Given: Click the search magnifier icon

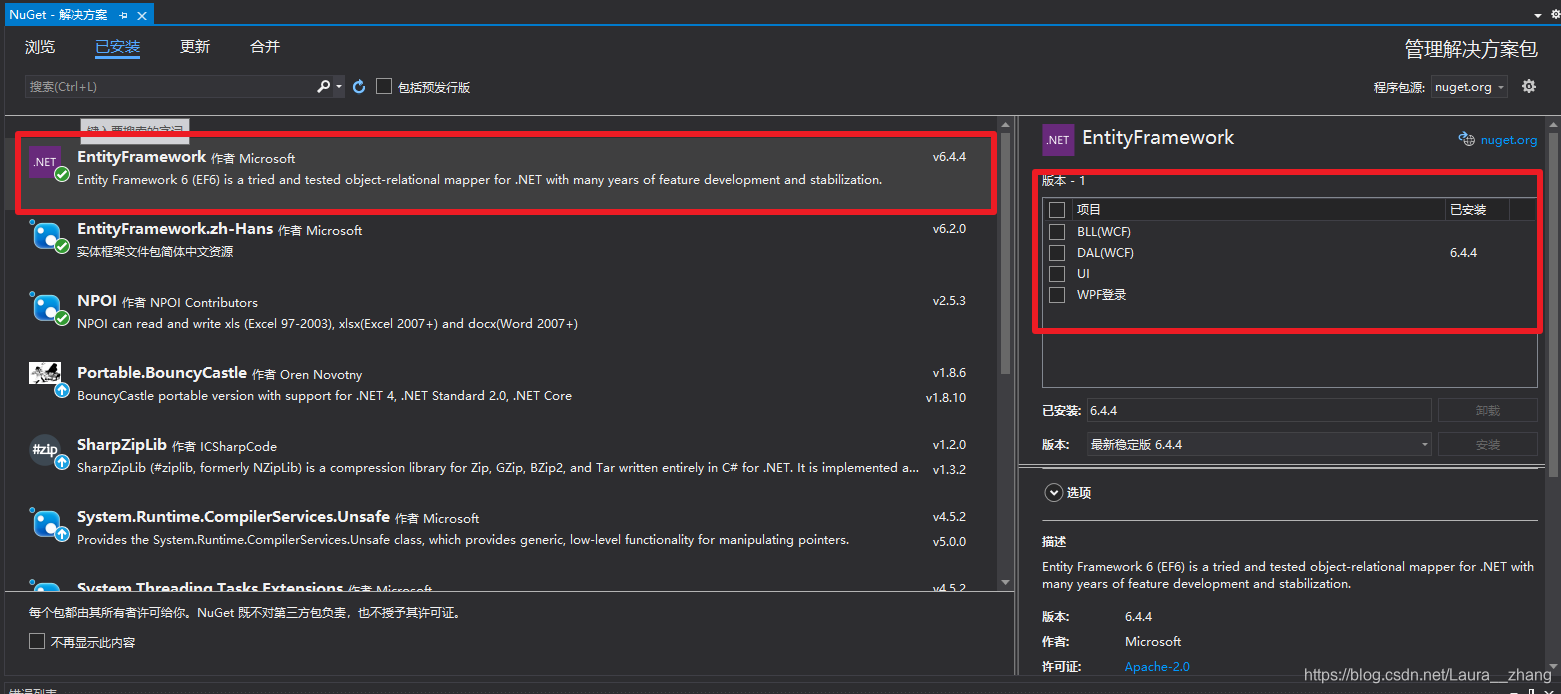Looking at the screenshot, I should [323, 87].
